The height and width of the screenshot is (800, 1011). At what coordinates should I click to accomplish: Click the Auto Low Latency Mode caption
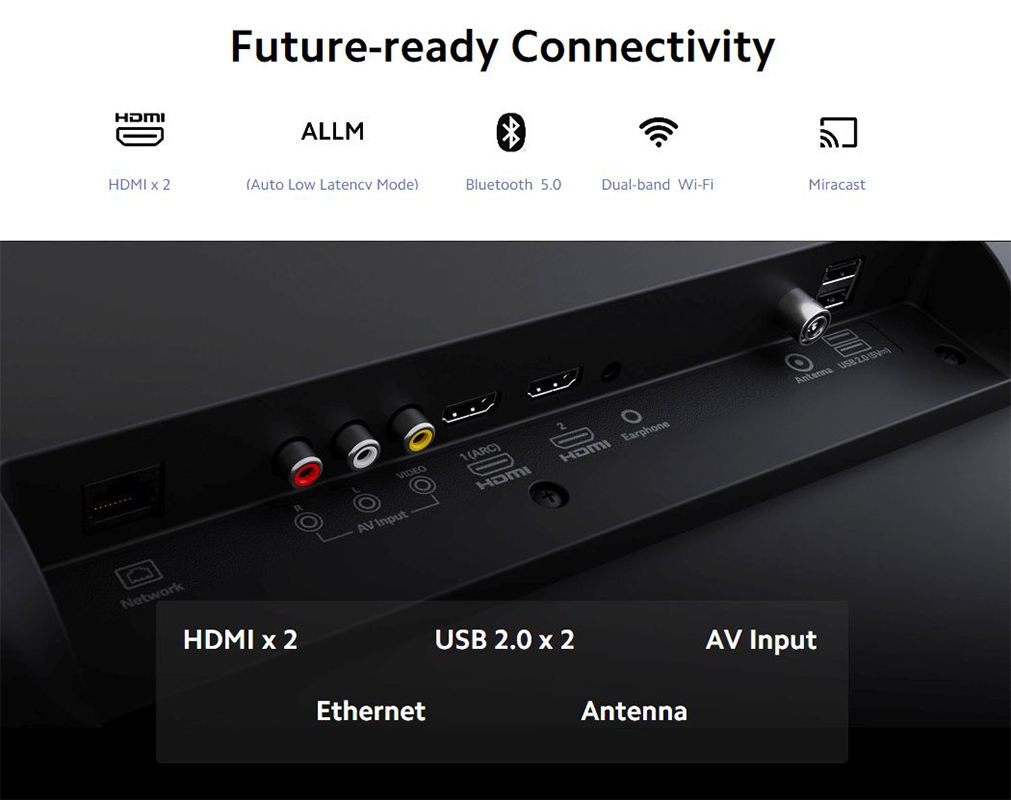(332, 184)
